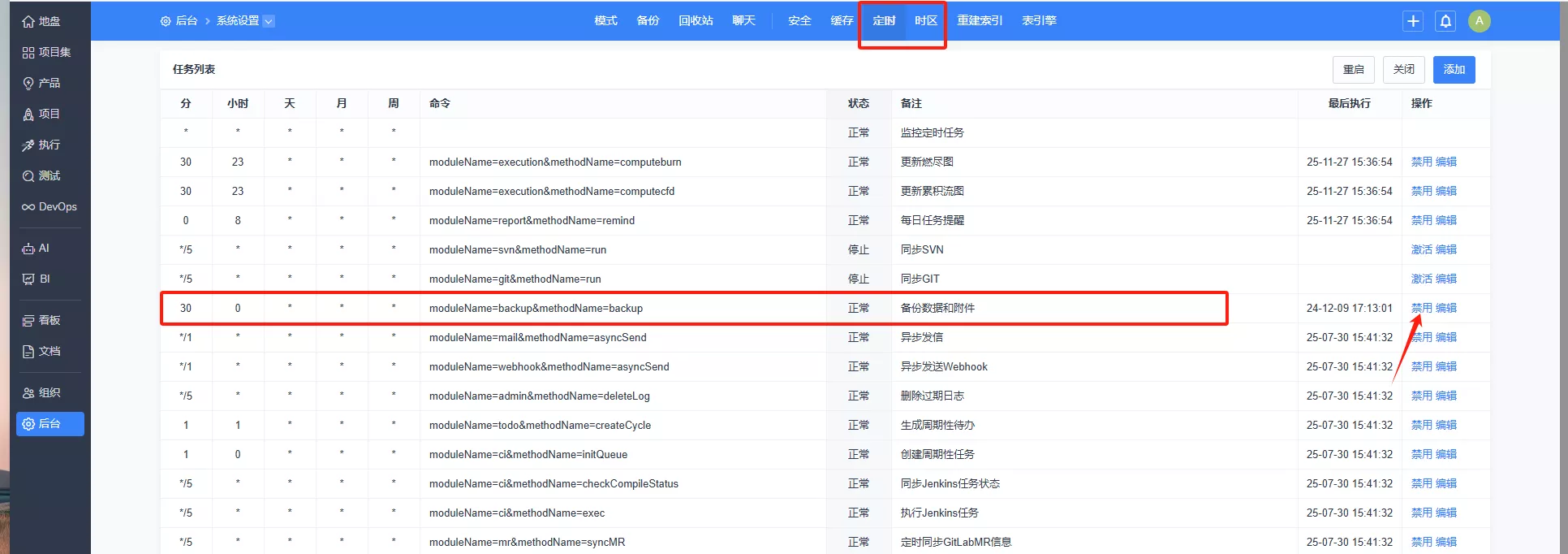Image resolution: width=1568 pixels, height=554 pixels.
Task: Activate the 同步GIT task via 激活
Action: 1421,279
